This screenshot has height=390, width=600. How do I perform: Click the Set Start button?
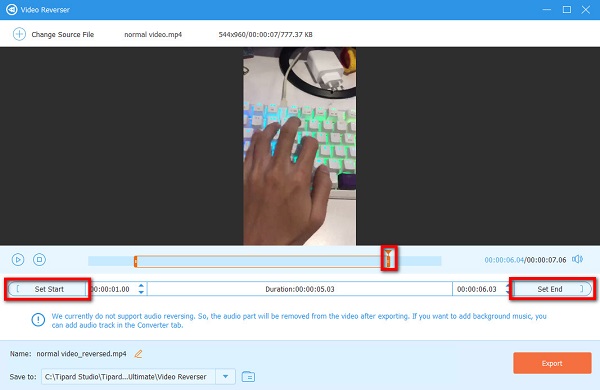(47, 289)
